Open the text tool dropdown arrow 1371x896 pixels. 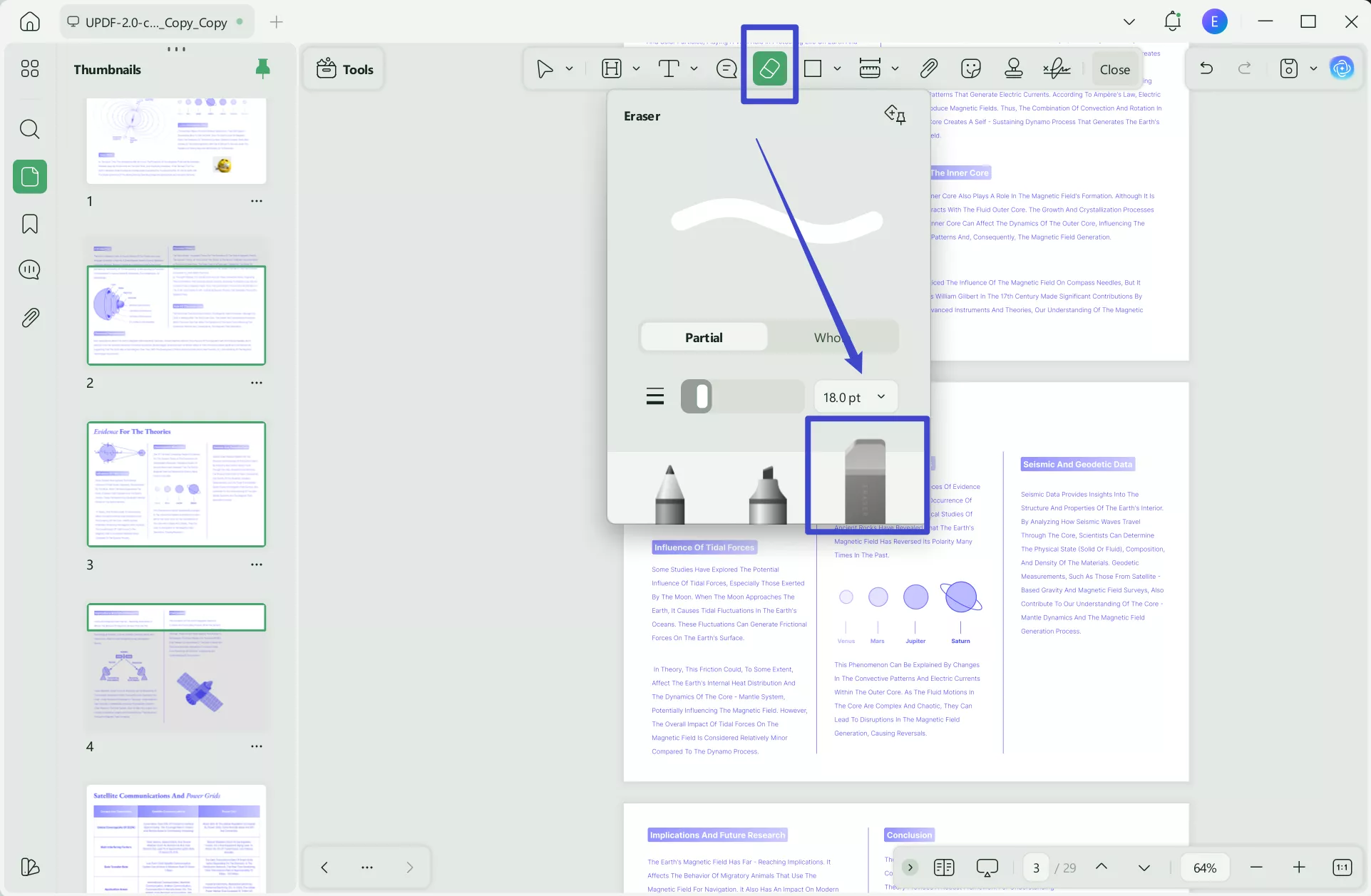point(694,68)
